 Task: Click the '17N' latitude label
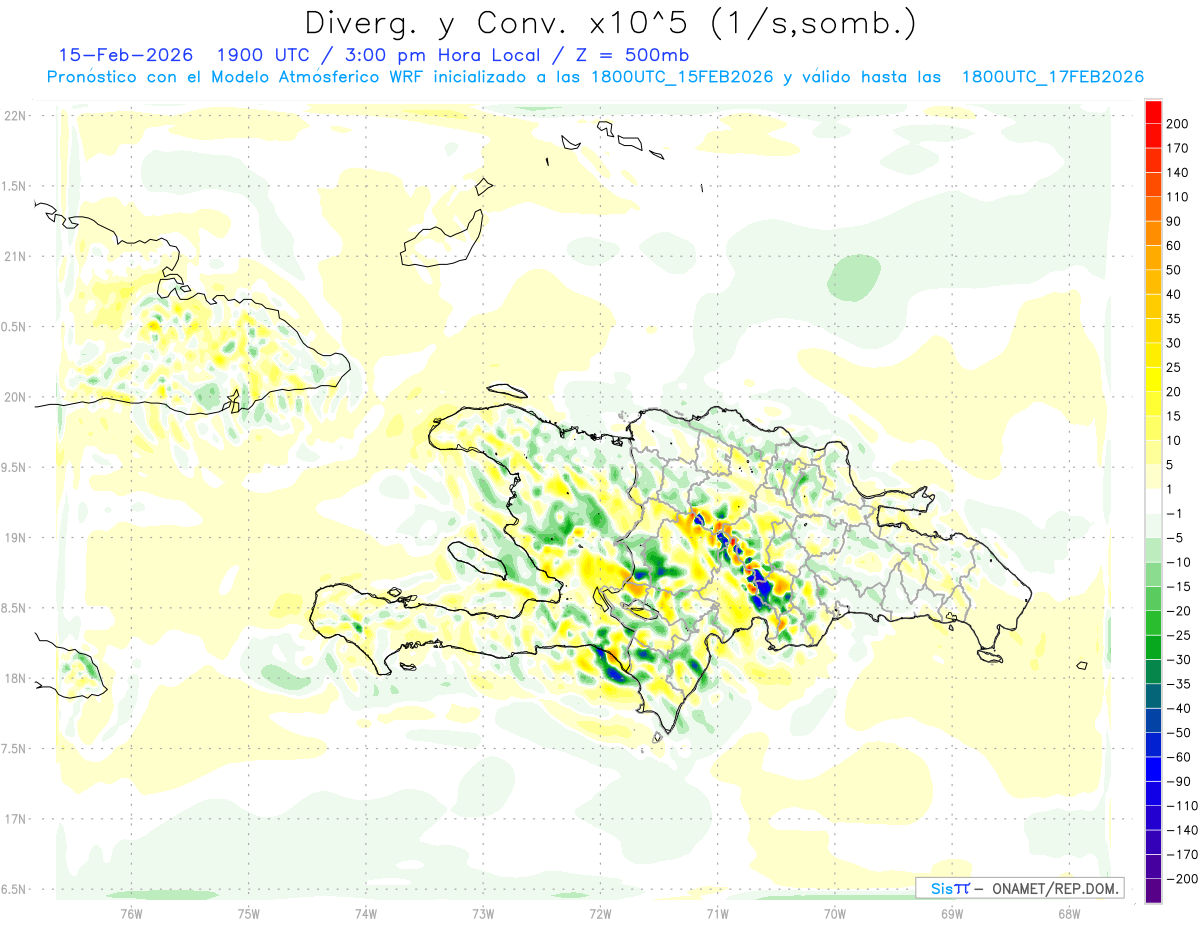pyautogui.click(x=14, y=819)
